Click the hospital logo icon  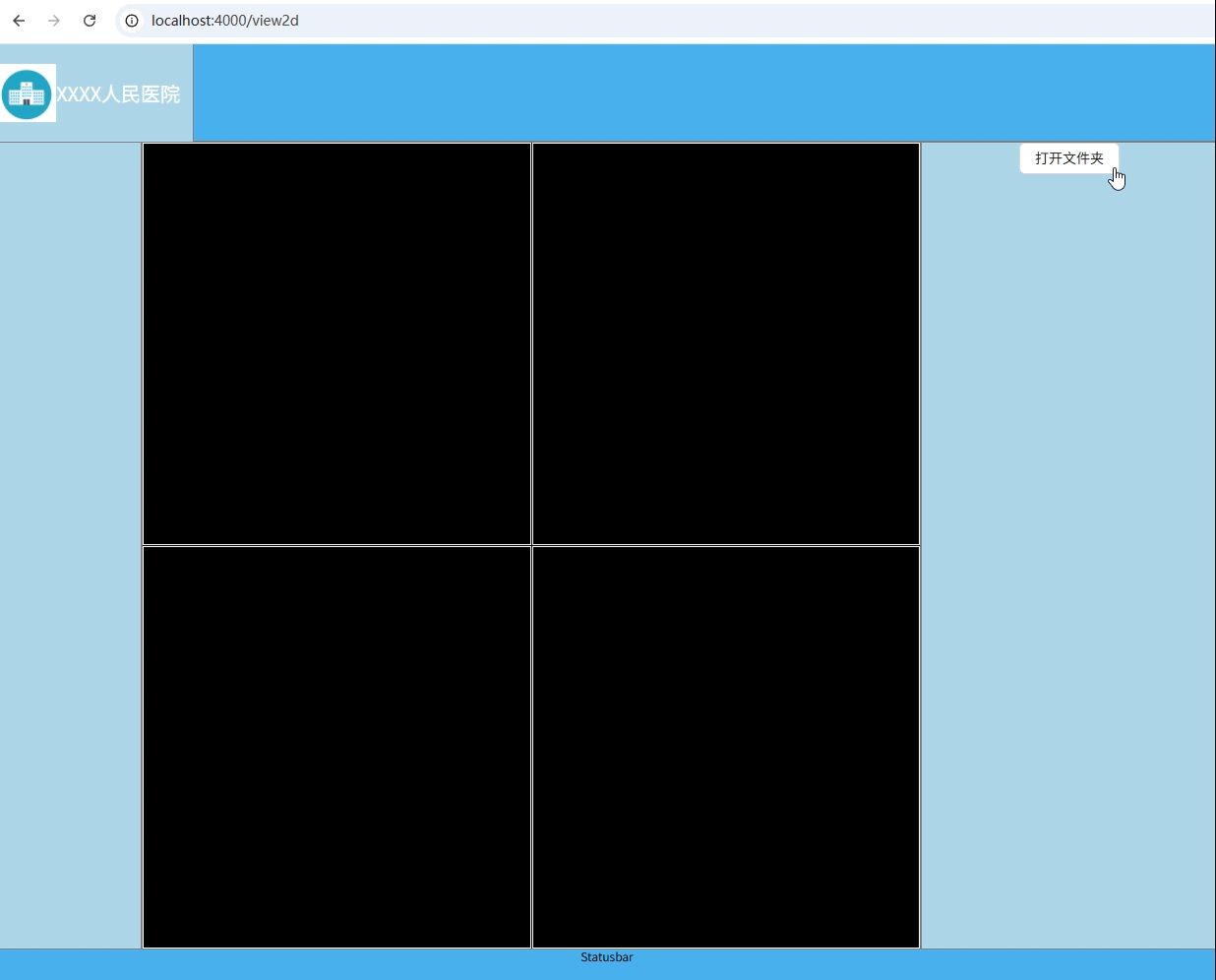tap(28, 93)
